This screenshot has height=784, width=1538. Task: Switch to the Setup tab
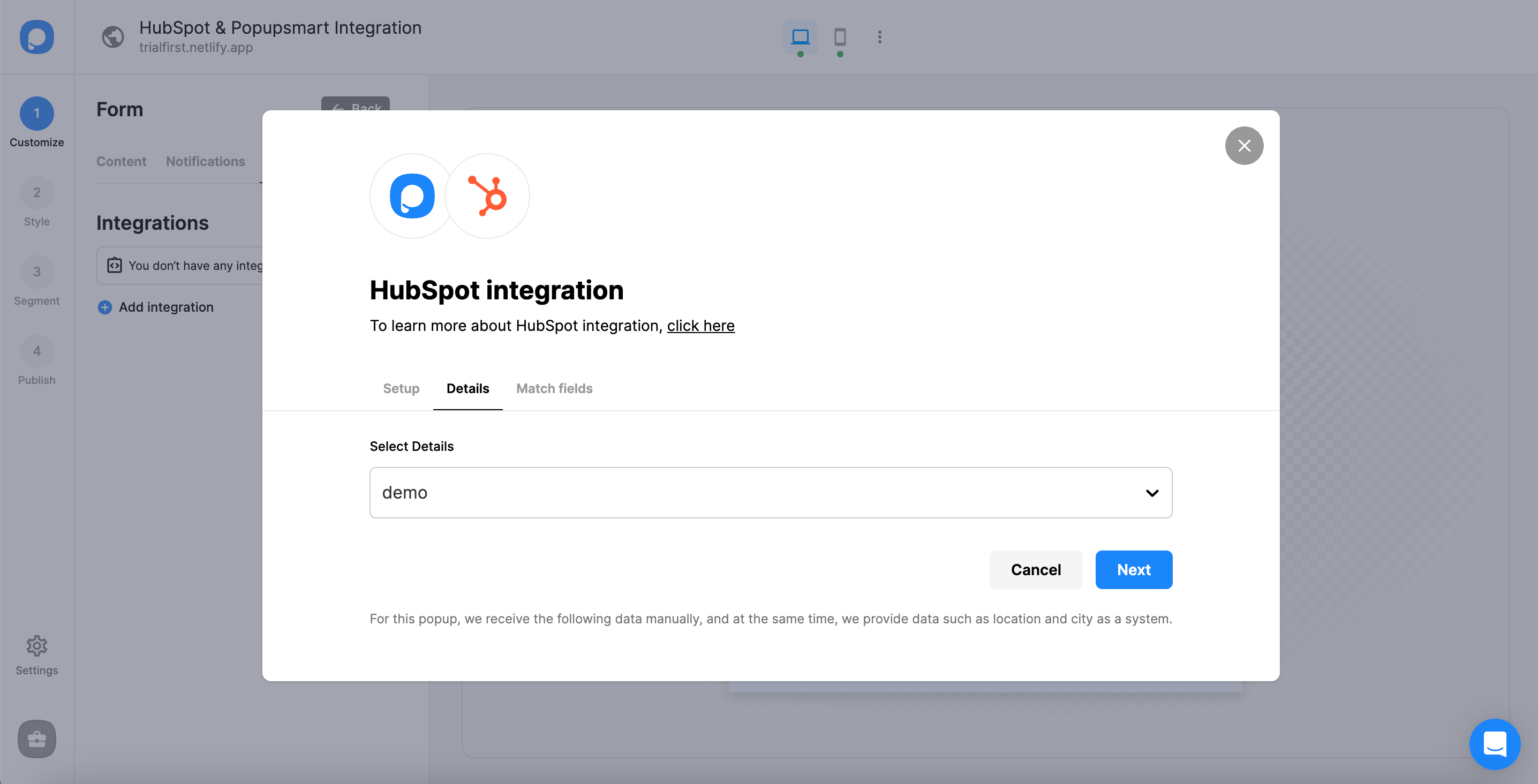pos(401,388)
